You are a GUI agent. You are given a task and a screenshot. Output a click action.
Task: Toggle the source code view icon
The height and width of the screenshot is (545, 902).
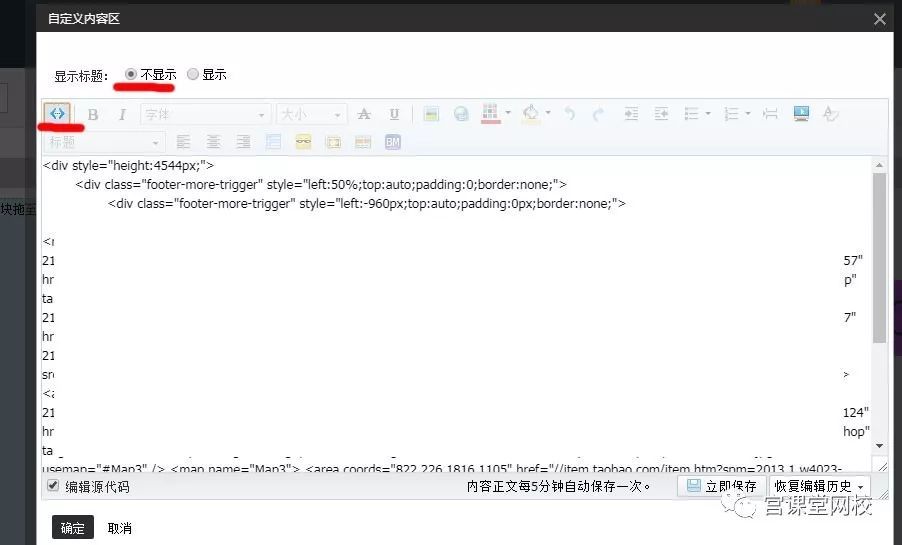(x=57, y=114)
